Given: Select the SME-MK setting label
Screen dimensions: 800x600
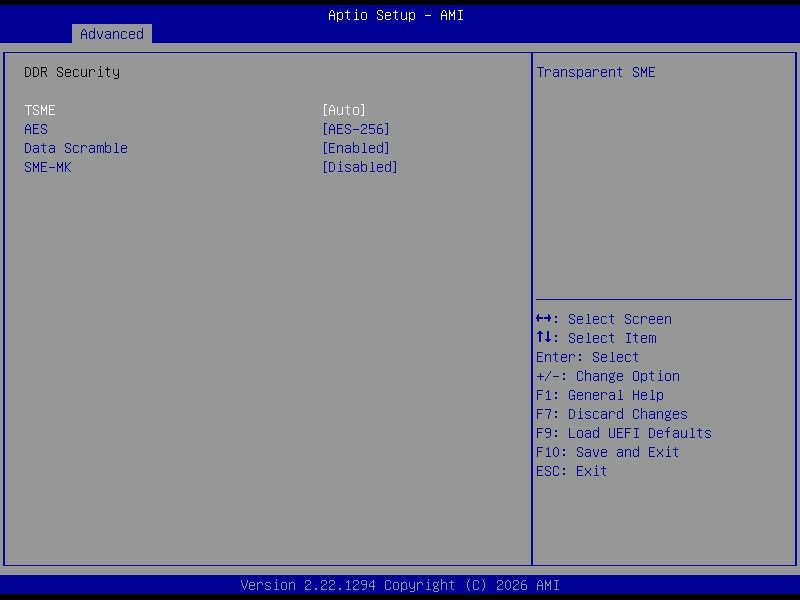Looking at the screenshot, I should (48, 167).
